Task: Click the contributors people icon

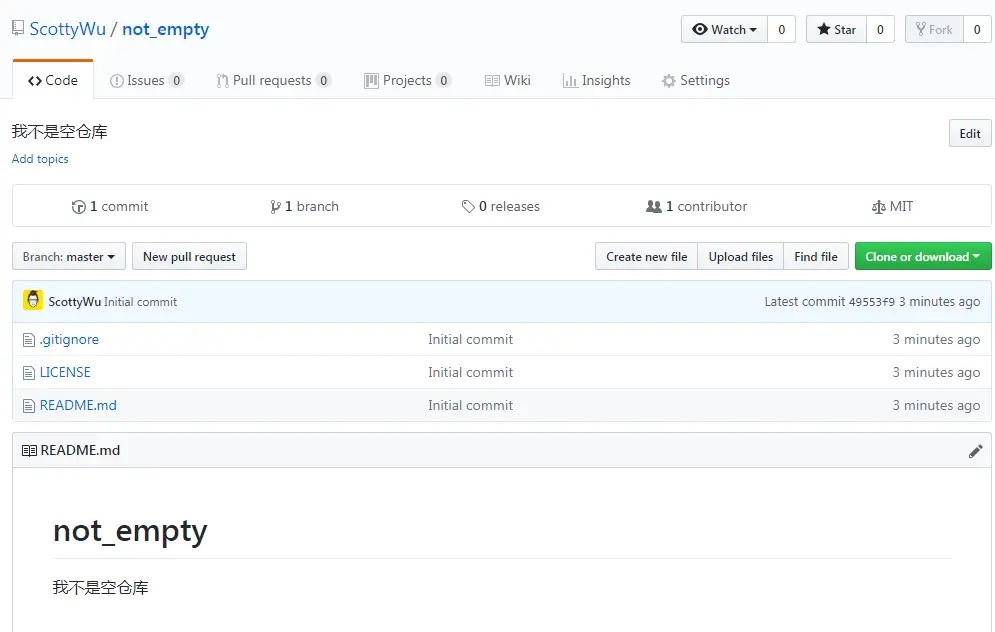Action: point(654,206)
